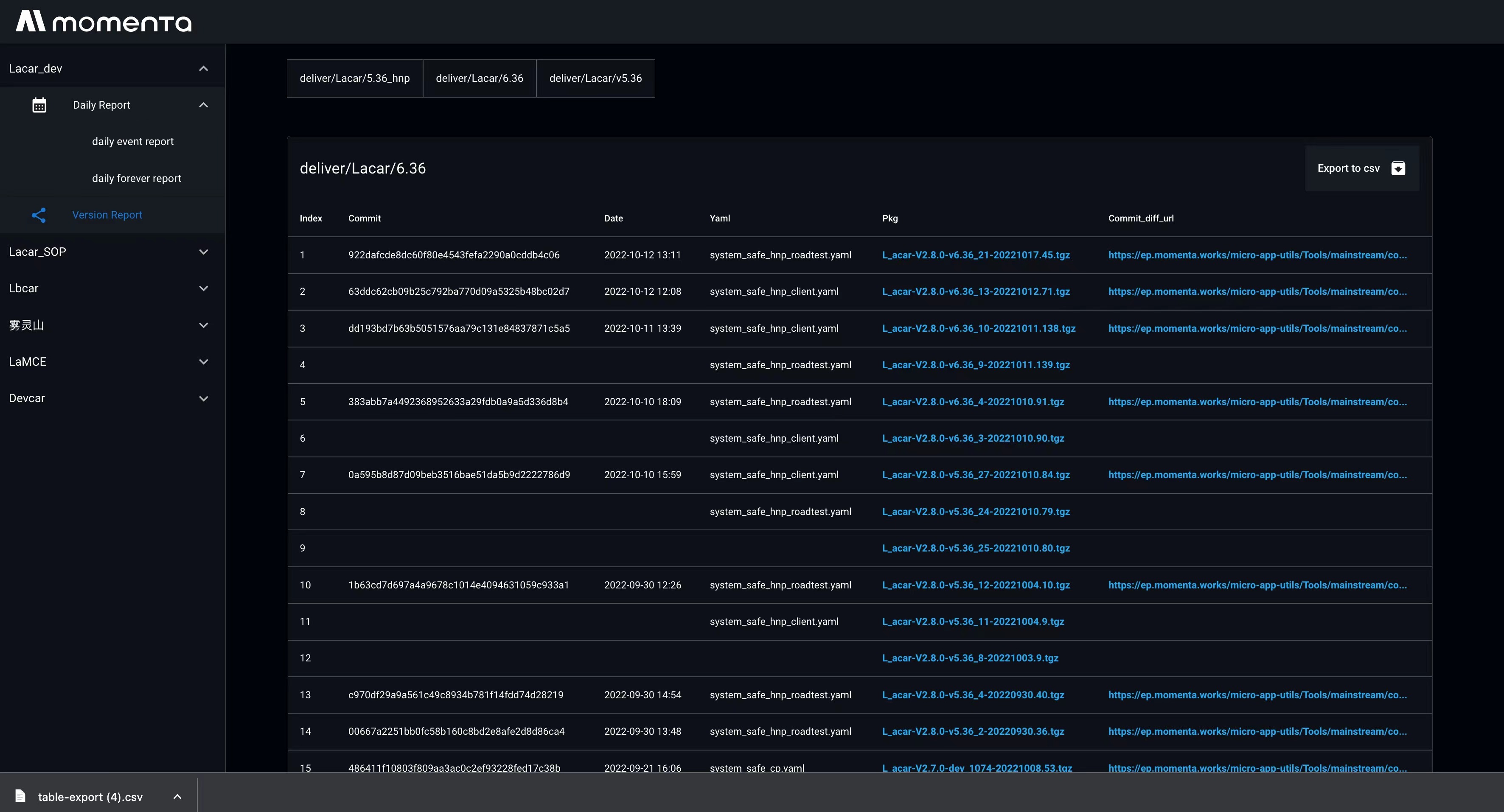This screenshot has height=812, width=1504.
Task: Open commit diff URL in row 10
Action: (x=1257, y=585)
